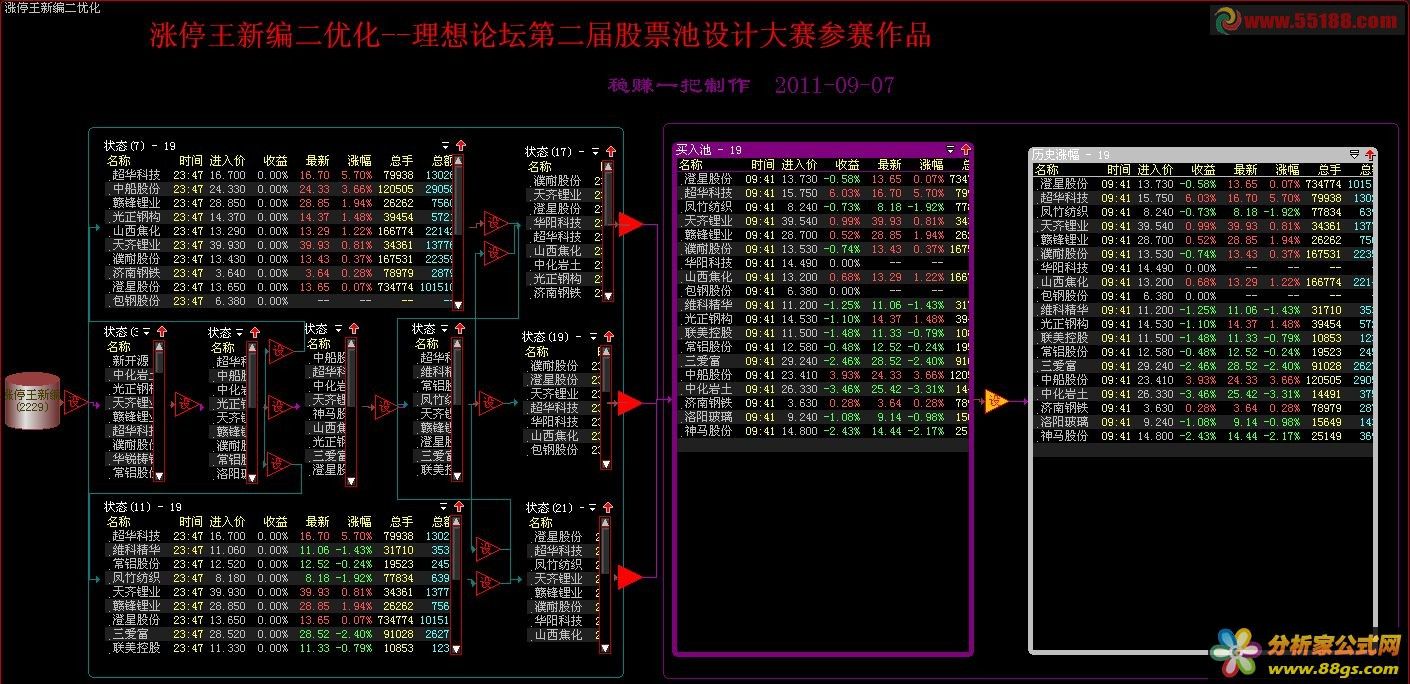This screenshot has width=1410, height=684.
Task: Select 澄星股份 row in 买入池 table
Action: [823, 179]
